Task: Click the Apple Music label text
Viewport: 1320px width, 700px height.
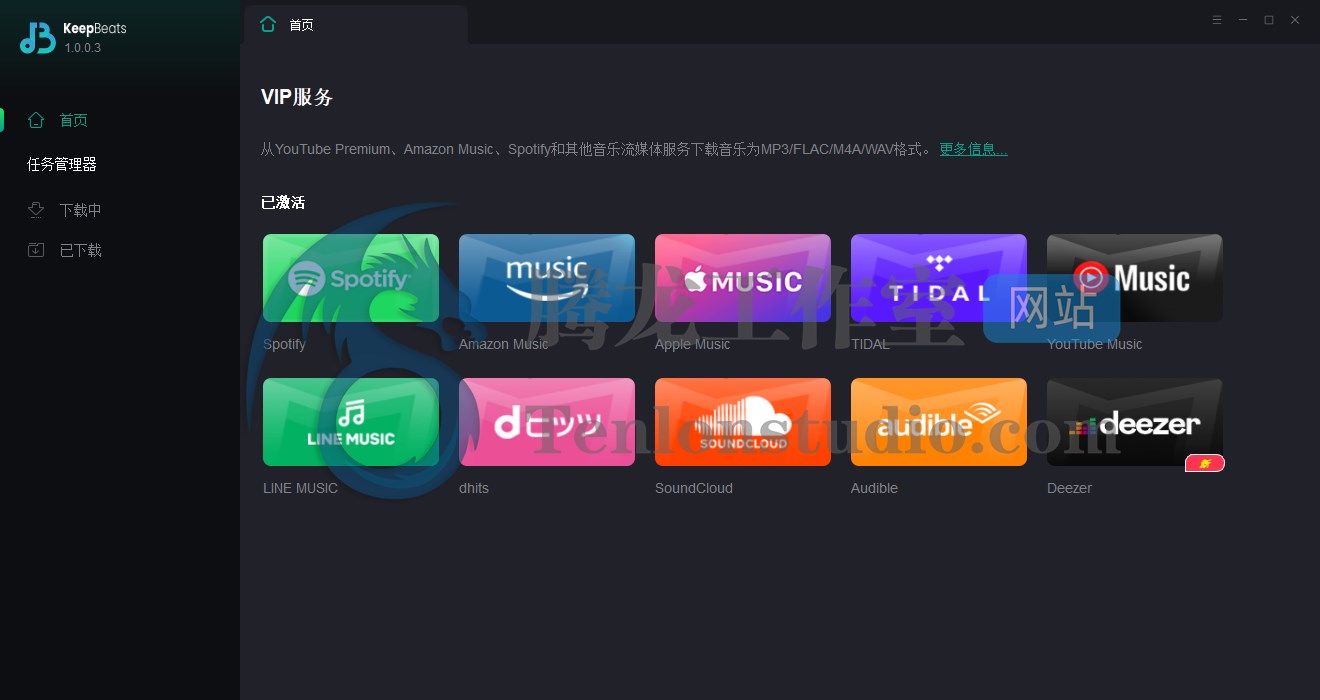Action: click(x=692, y=344)
